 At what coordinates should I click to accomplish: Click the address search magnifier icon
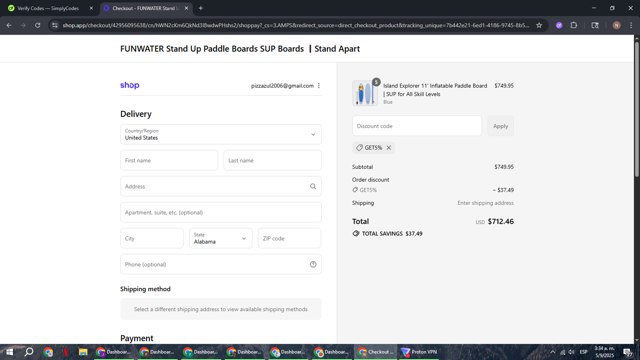pos(313,187)
